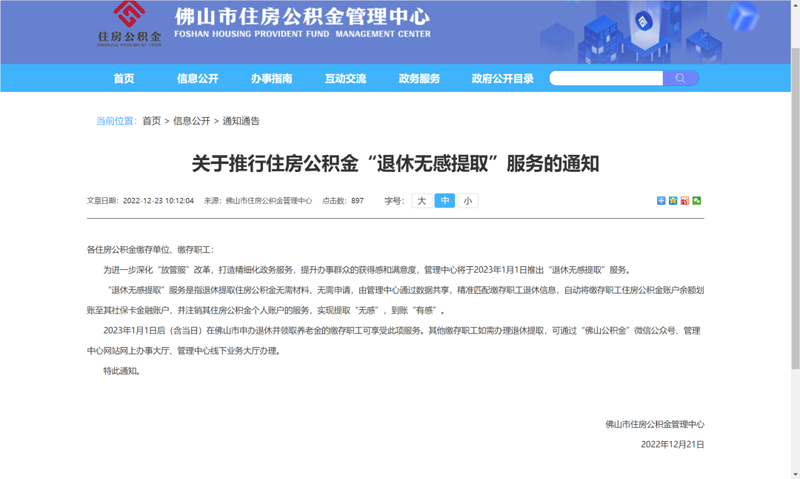
Task: Open 政府公开目录 in navigation bar
Action: pyautogui.click(x=503, y=79)
